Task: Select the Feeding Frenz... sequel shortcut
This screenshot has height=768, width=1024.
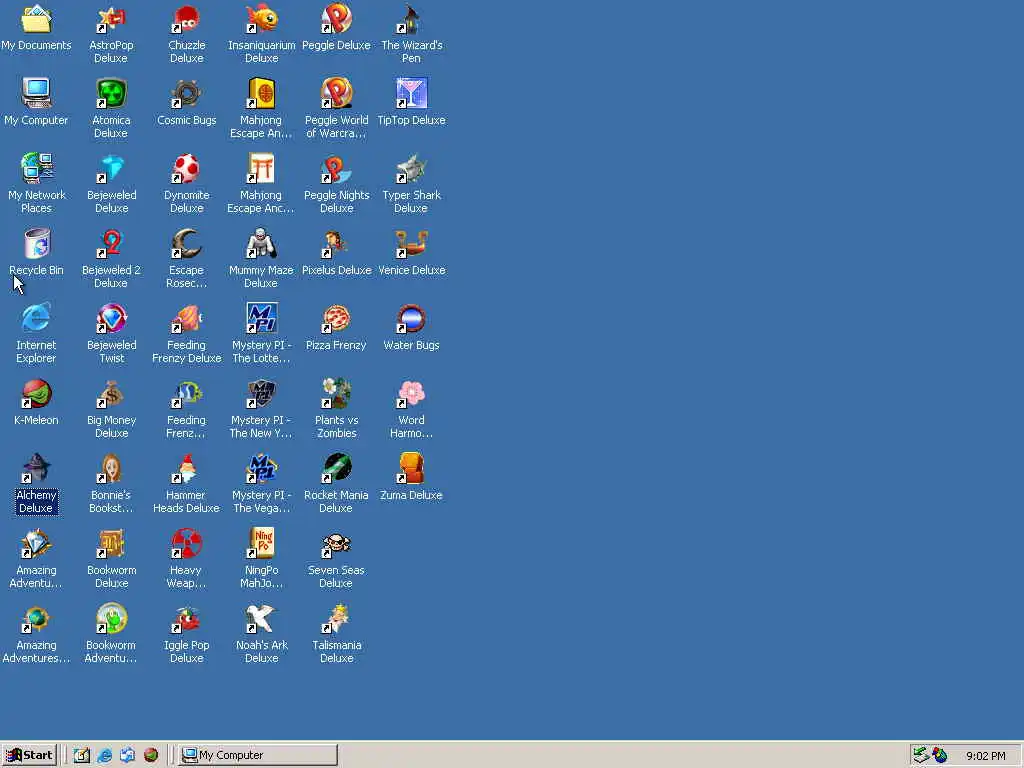Action: point(187,394)
